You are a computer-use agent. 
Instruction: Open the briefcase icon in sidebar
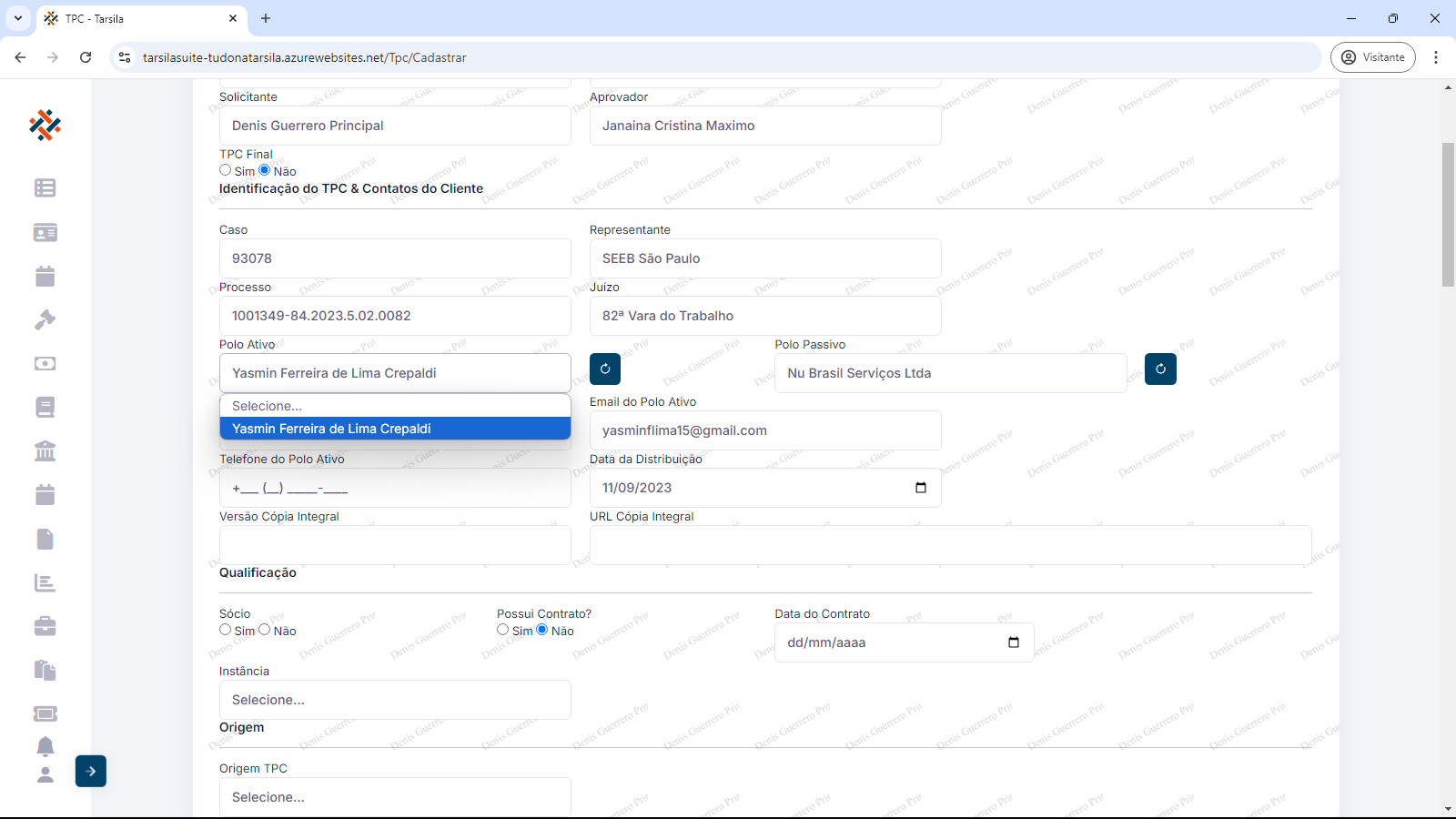tap(45, 626)
